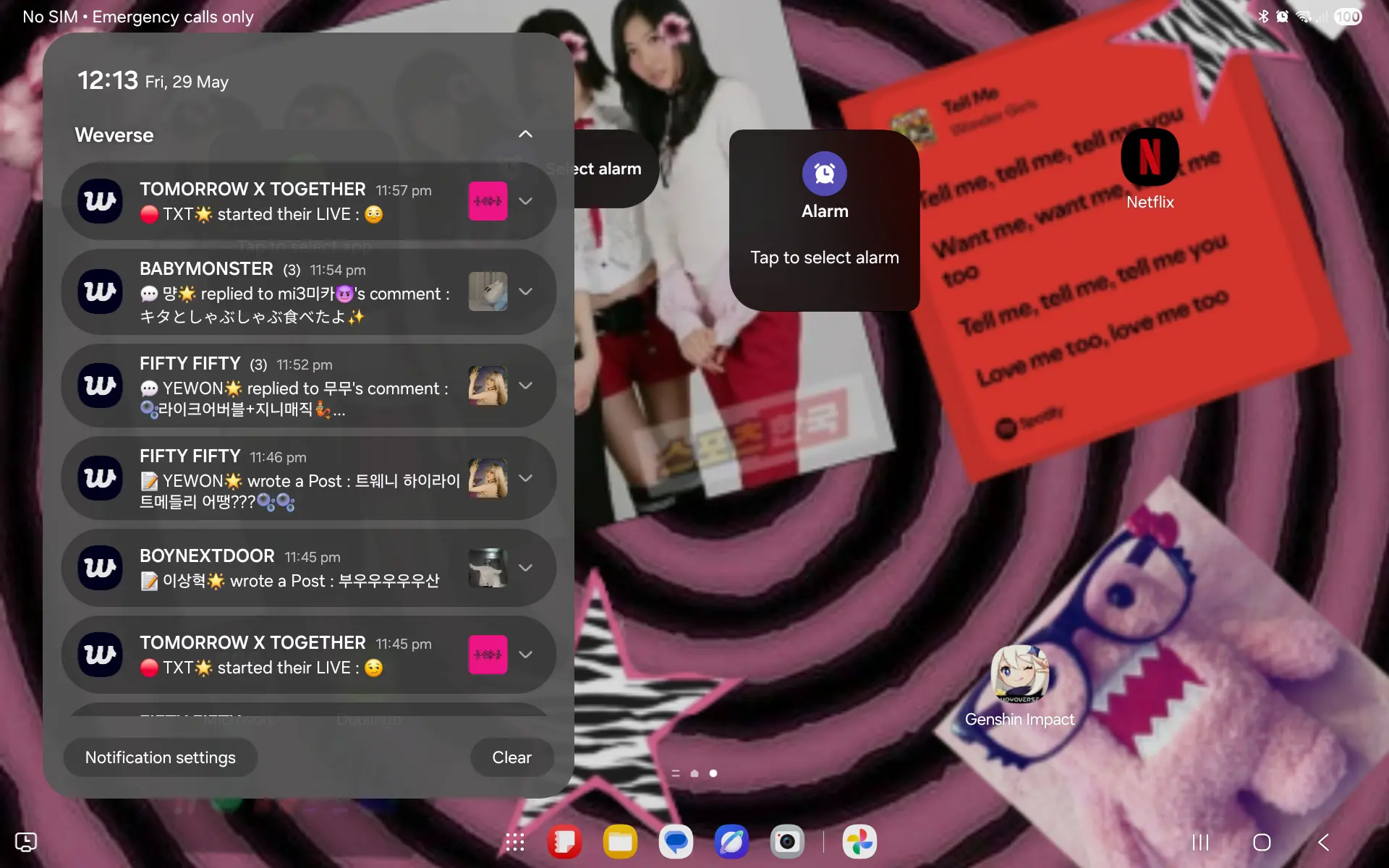Tap to select alarm in Alarm widget
This screenshot has height=868, width=1389.
(x=825, y=258)
